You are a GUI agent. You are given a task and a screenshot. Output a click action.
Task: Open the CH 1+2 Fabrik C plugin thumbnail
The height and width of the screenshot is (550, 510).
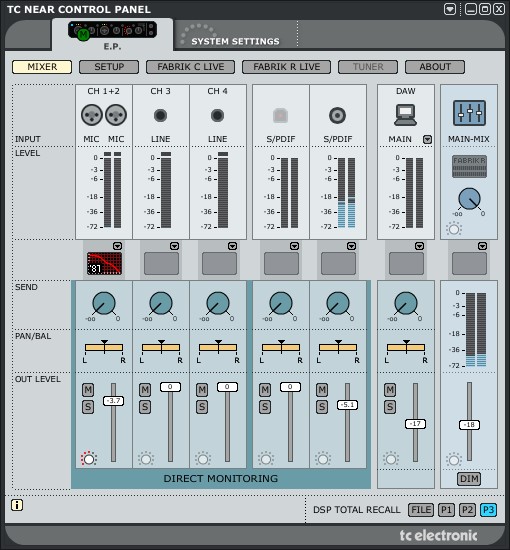104,263
